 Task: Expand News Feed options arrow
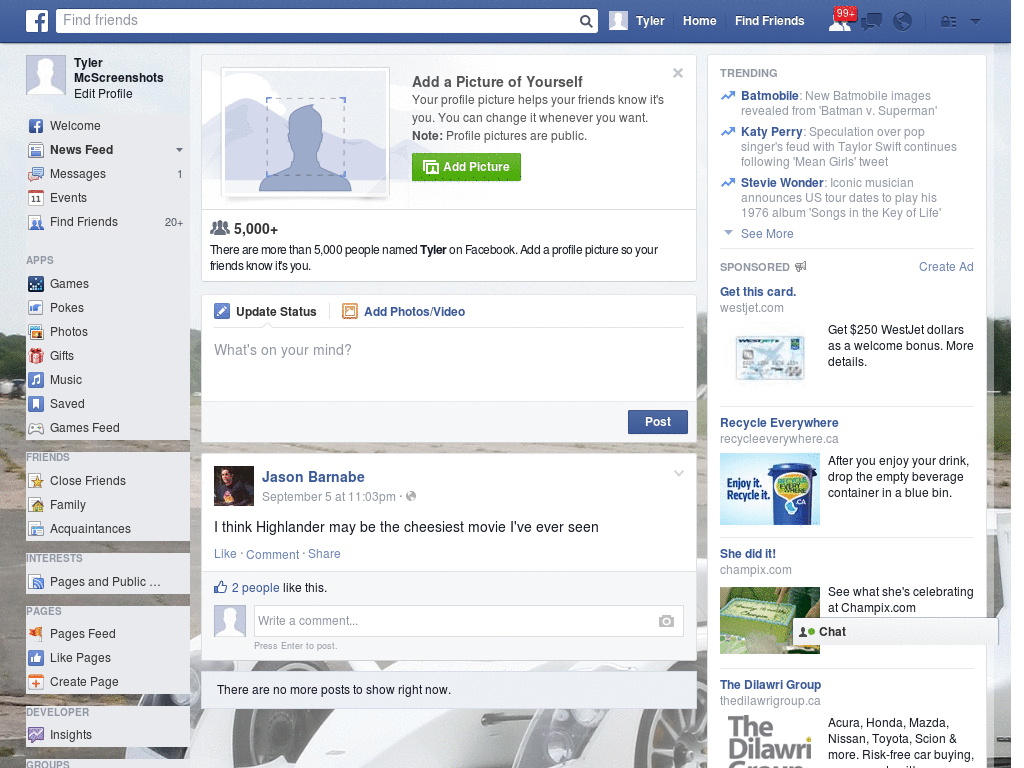(x=179, y=150)
